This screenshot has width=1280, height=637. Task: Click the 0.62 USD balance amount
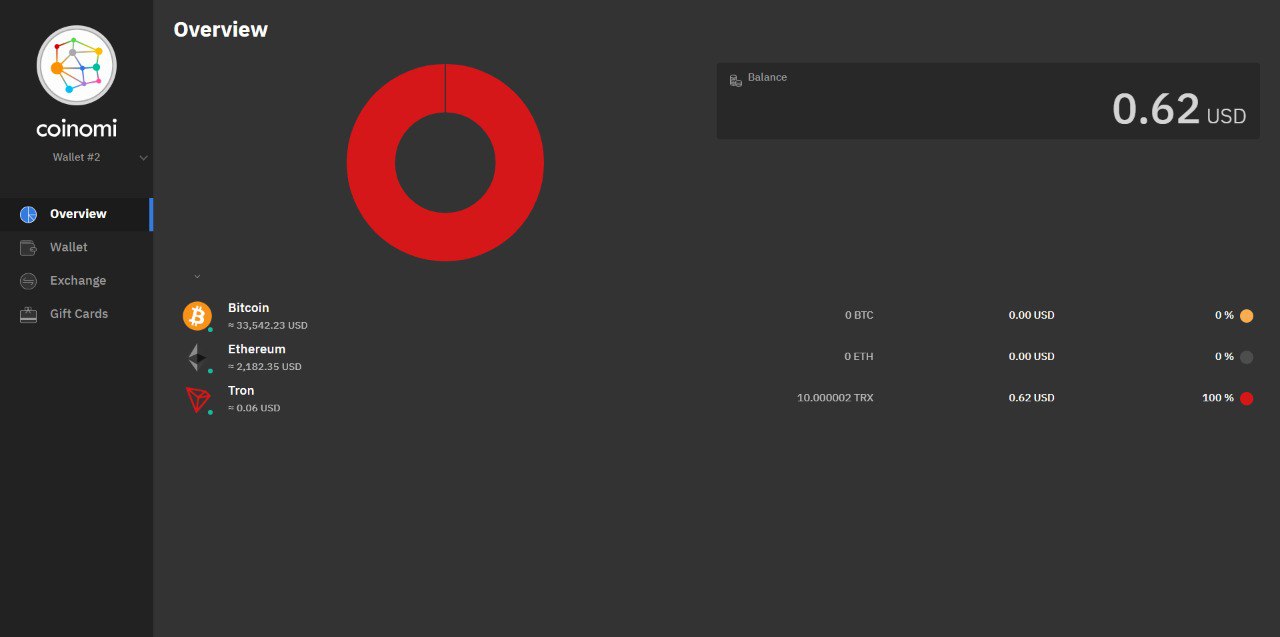[1179, 108]
